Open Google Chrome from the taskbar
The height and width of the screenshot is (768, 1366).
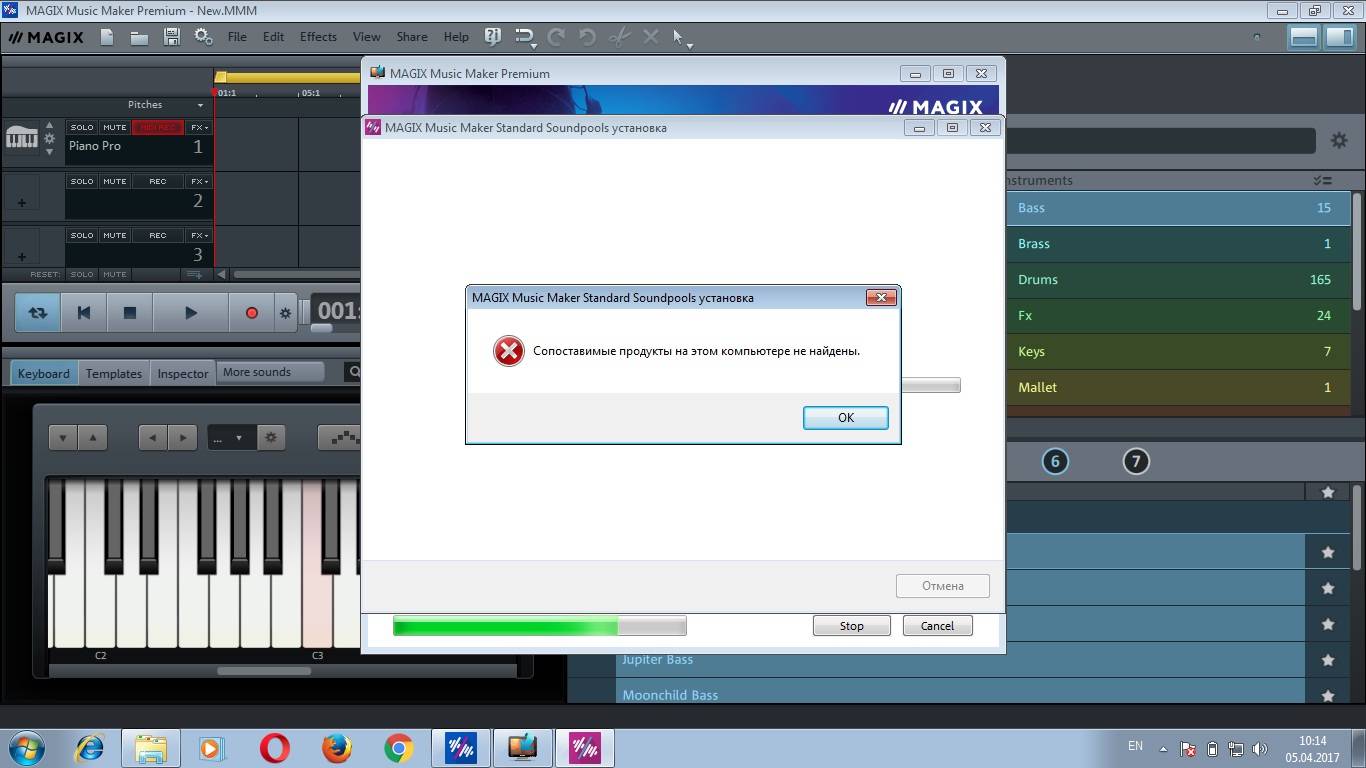click(398, 748)
